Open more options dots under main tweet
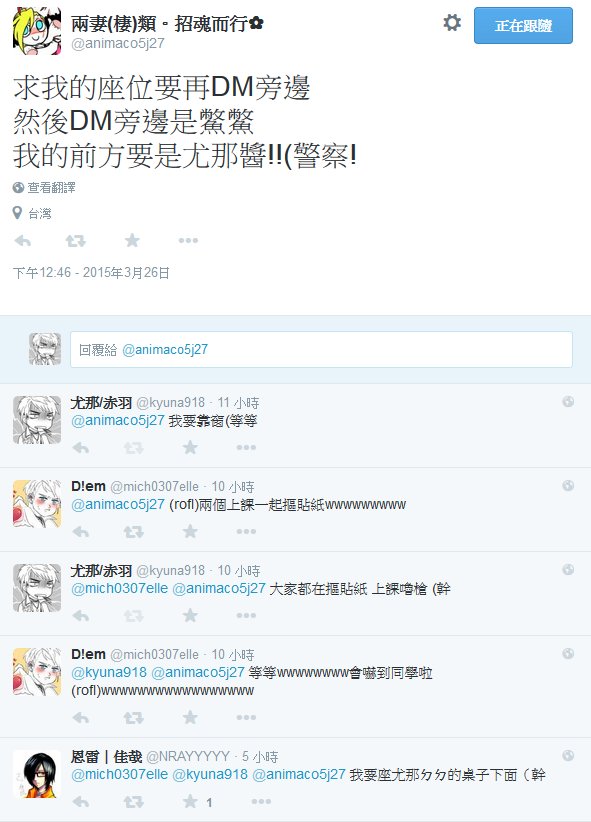The height and width of the screenshot is (822, 591). [x=188, y=241]
